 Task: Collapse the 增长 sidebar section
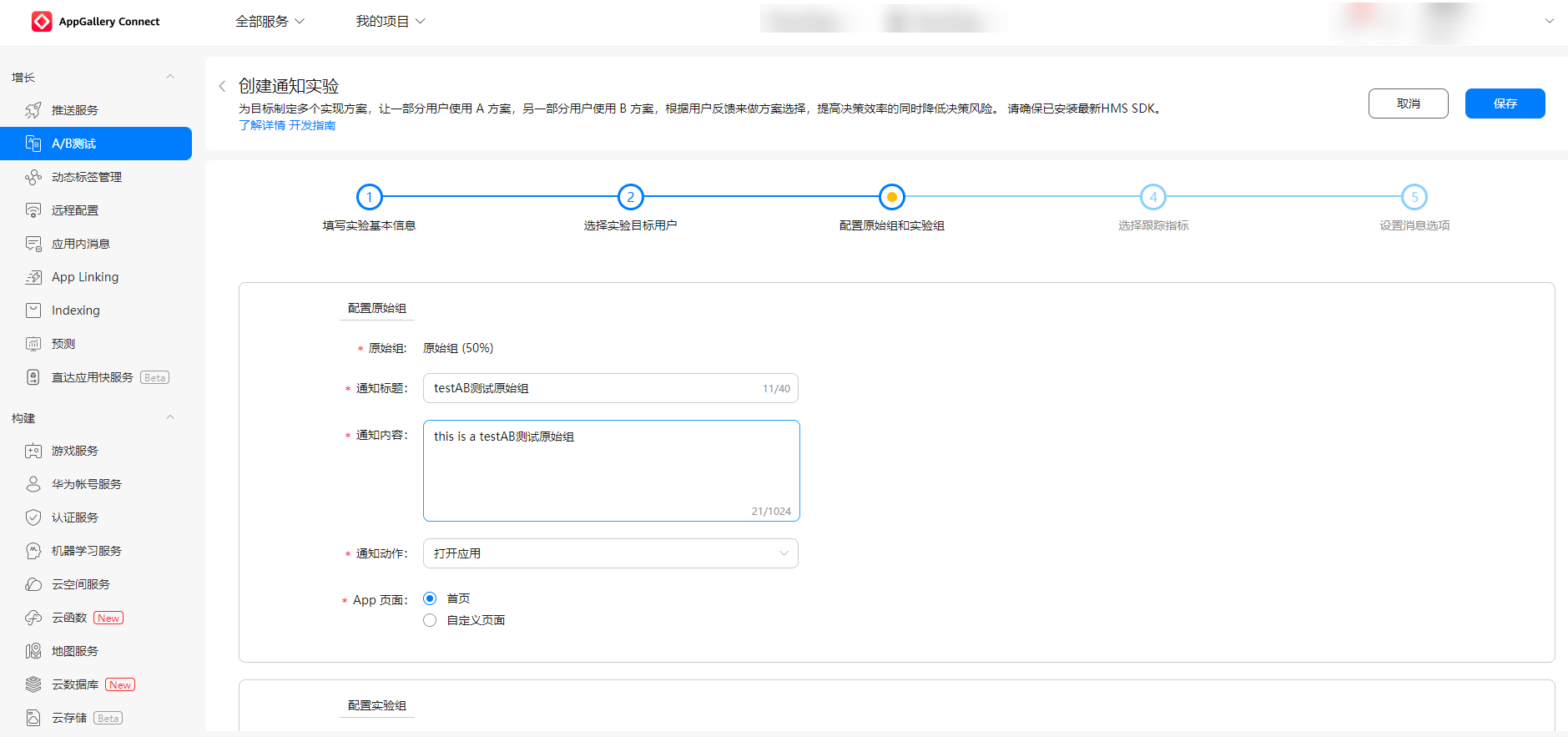[x=170, y=77]
